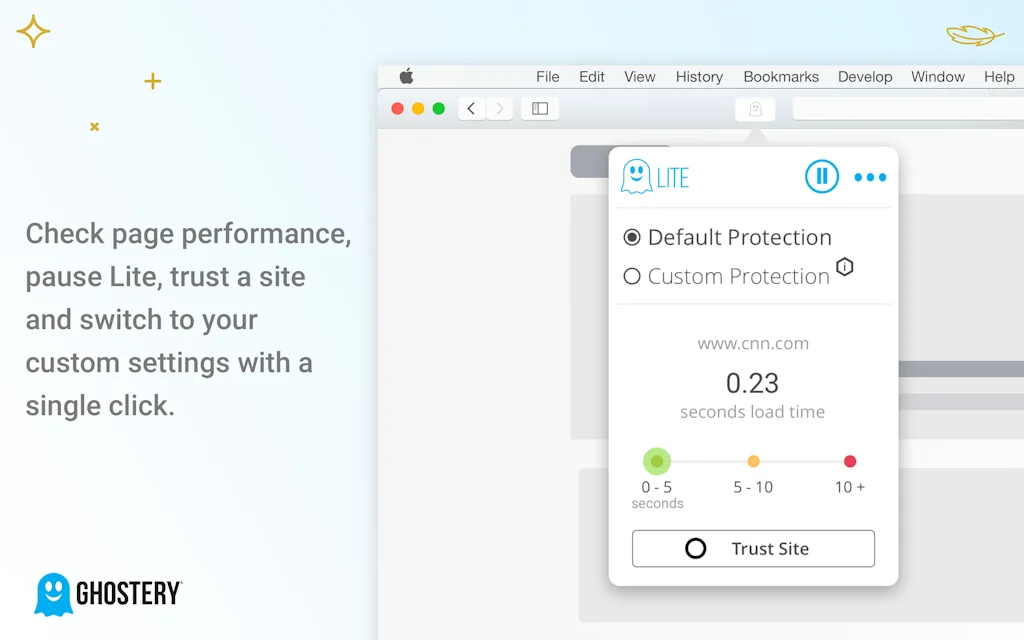Image resolution: width=1024 pixels, height=640 pixels.
Task: Click the Ghostery LITE ghost logo in the popup
Action: point(637,176)
